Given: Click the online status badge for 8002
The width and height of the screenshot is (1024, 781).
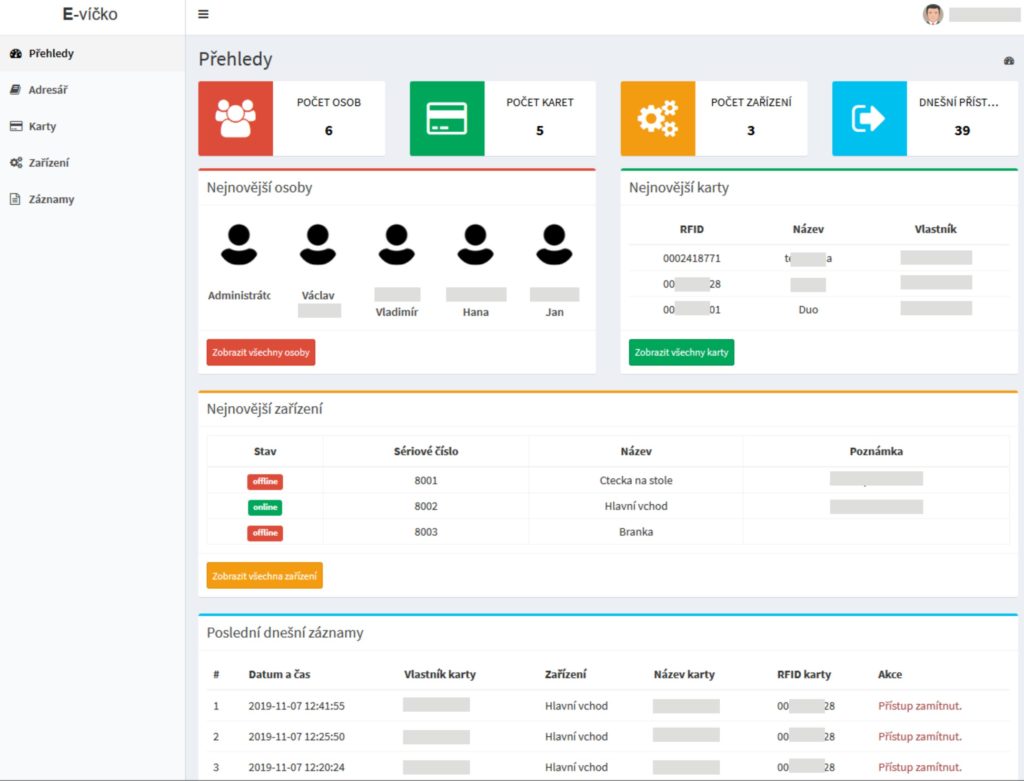Looking at the screenshot, I should pyautogui.click(x=265, y=507).
